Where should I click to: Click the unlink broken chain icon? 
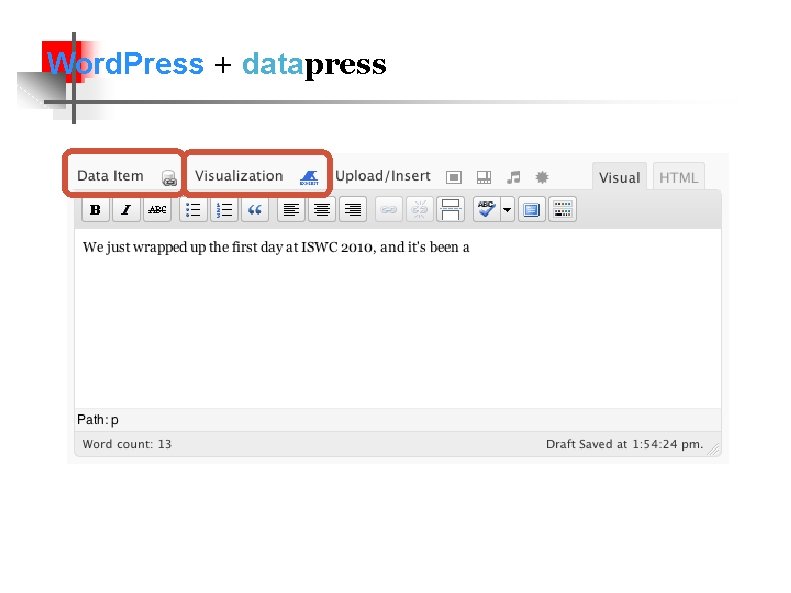[x=419, y=209]
